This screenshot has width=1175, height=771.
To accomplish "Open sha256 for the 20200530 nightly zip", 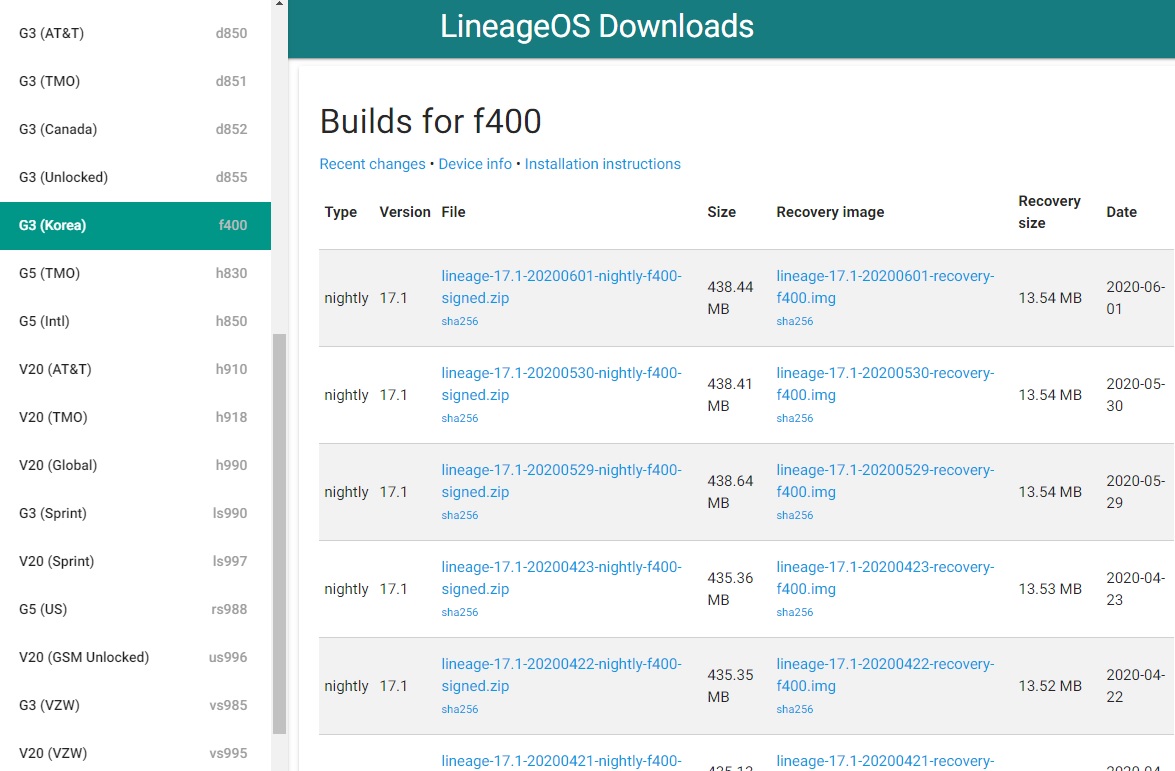I will (x=459, y=418).
